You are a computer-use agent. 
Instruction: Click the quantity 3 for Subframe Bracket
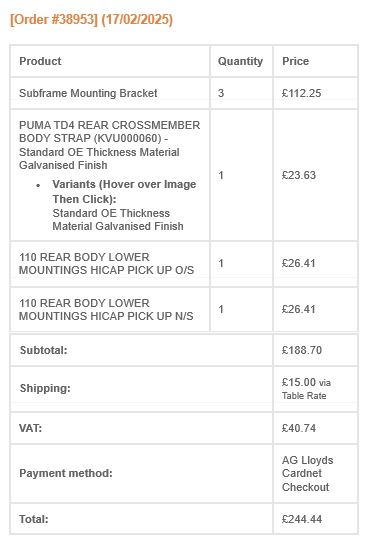221,93
